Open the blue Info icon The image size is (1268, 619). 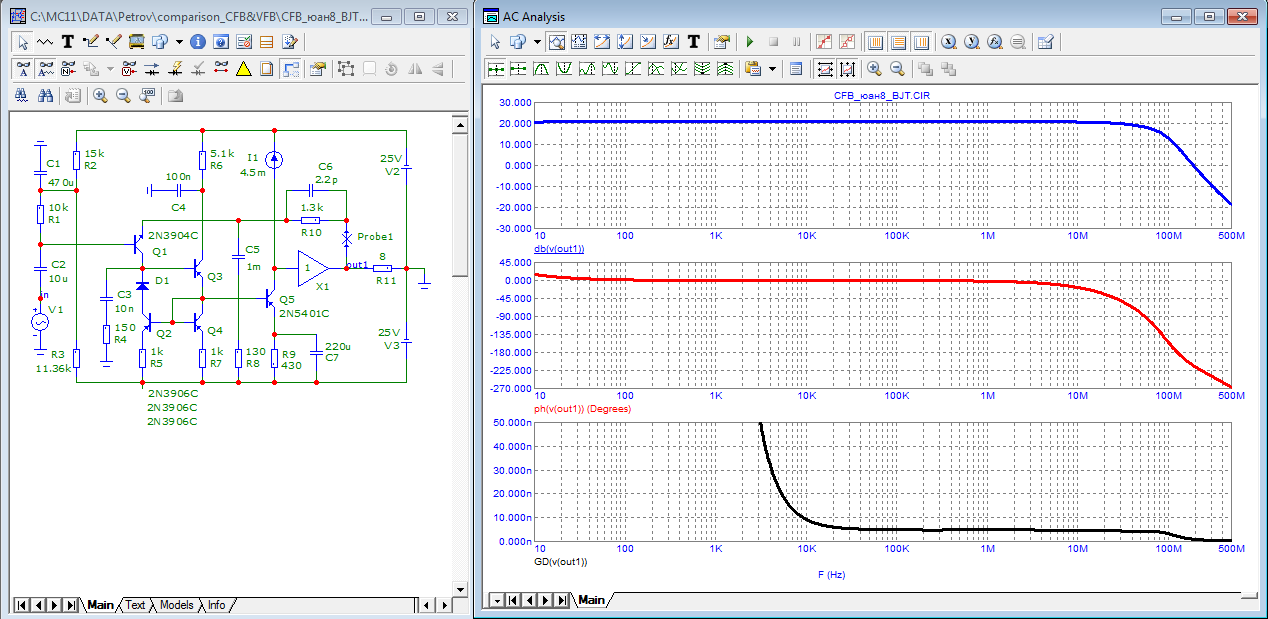click(198, 42)
